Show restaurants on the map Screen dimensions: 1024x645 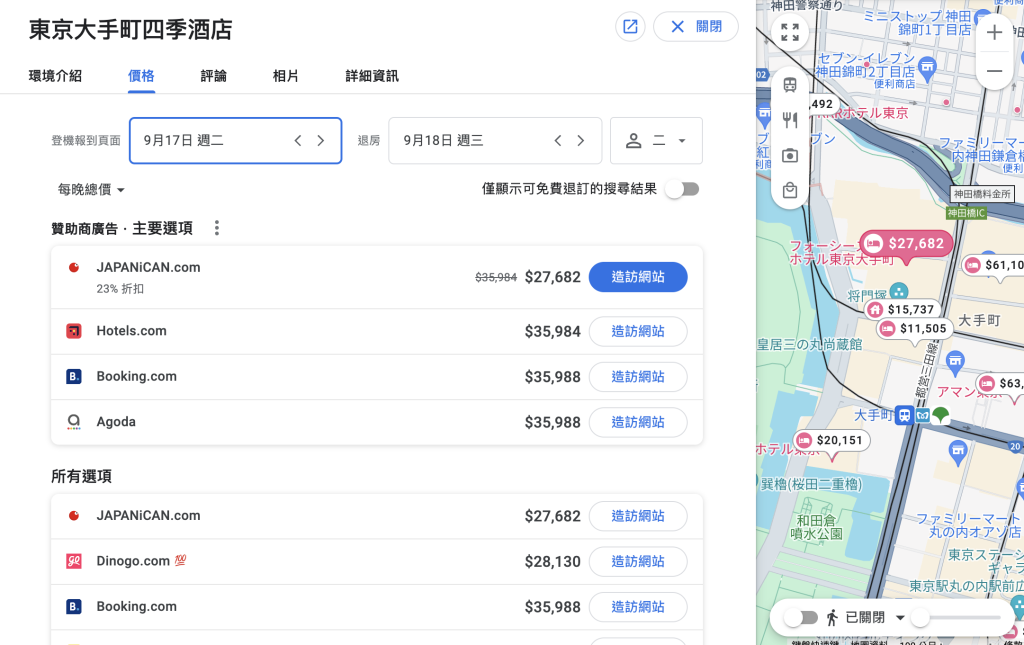point(790,120)
